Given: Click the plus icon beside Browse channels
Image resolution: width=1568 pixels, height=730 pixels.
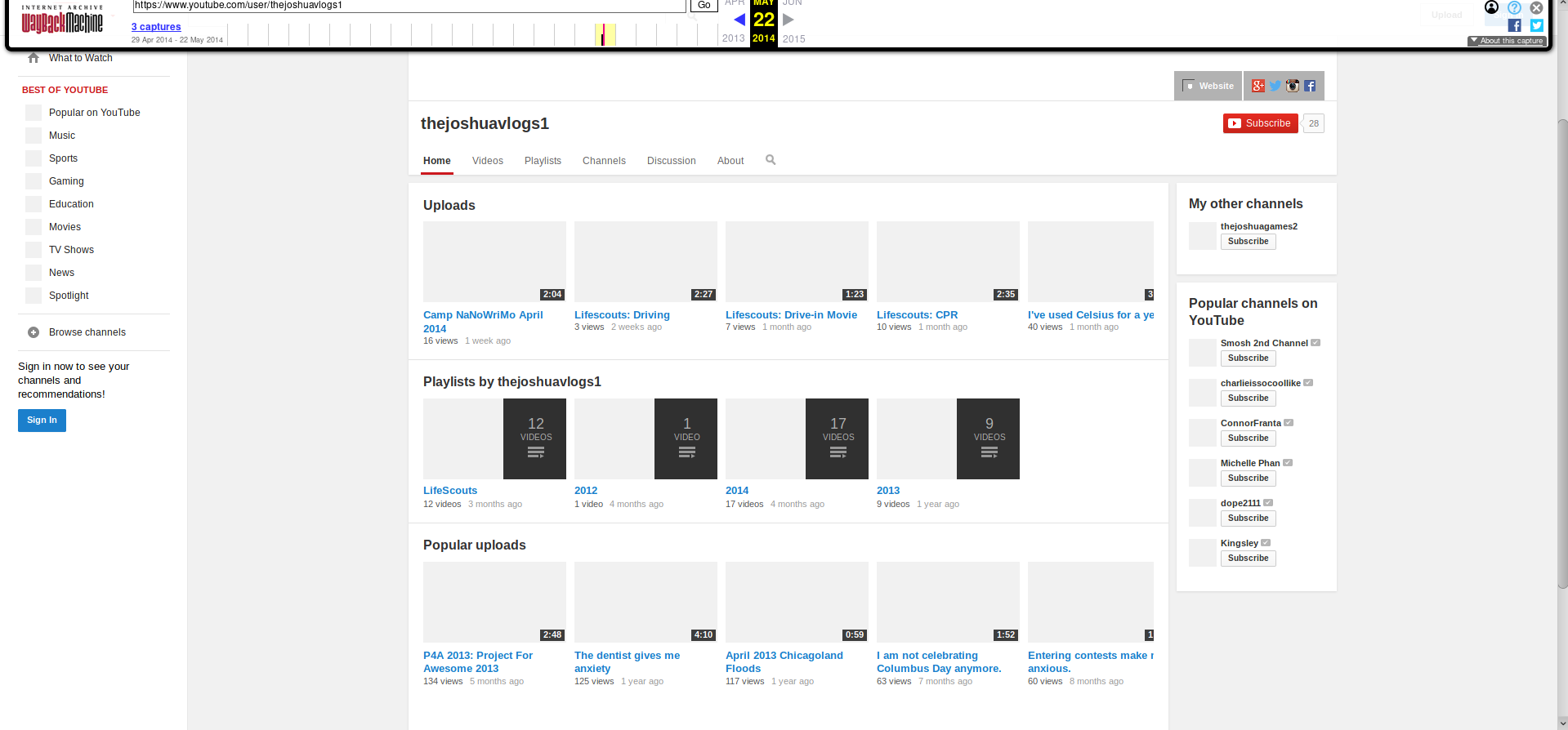Looking at the screenshot, I should pos(34,332).
